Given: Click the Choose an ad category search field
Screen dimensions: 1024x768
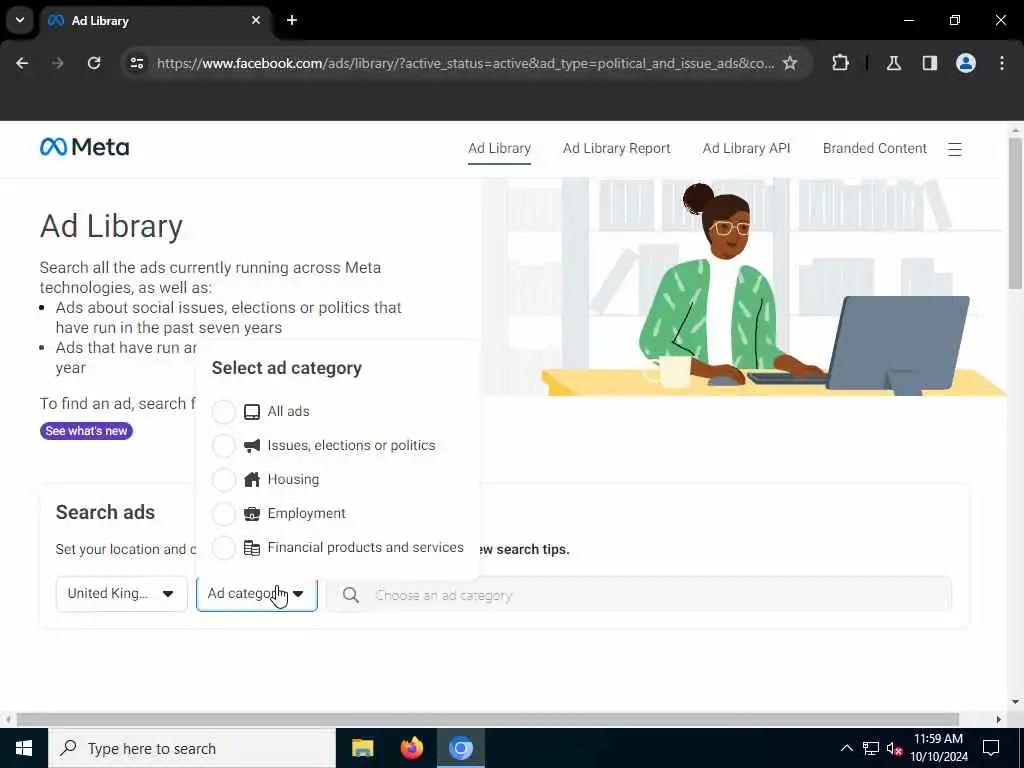Looking at the screenshot, I should [x=639, y=595].
